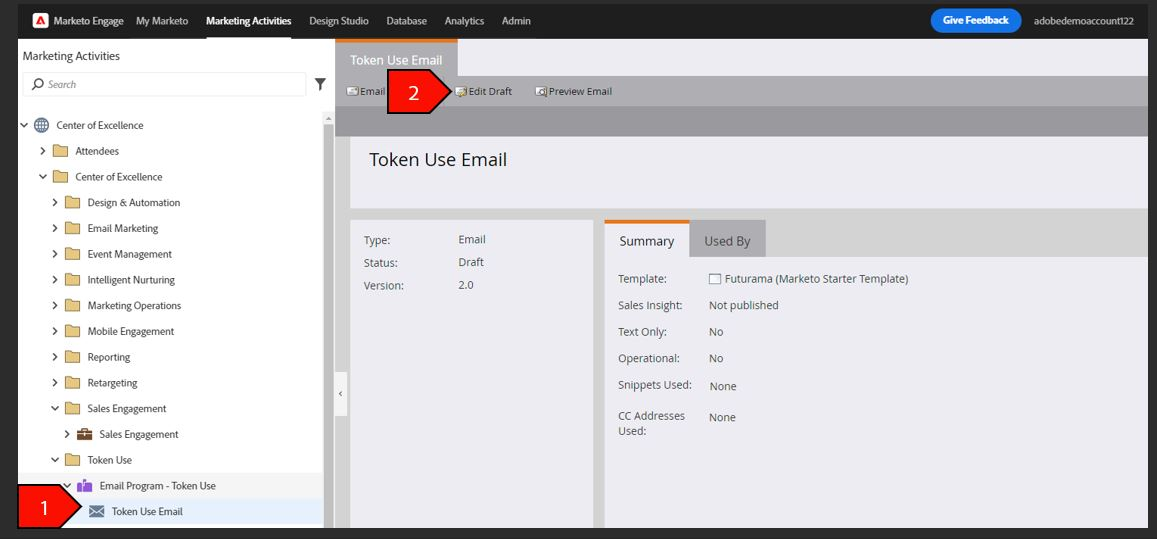Click the Attendees folder icon
Image resolution: width=1157 pixels, height=539 pixels.
click(61, 151)
